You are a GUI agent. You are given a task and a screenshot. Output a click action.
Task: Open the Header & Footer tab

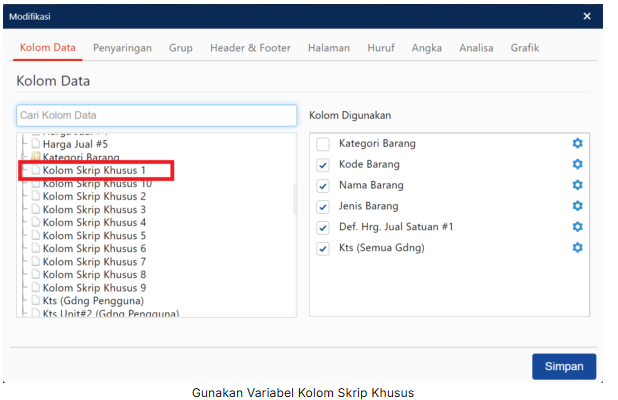252,48
